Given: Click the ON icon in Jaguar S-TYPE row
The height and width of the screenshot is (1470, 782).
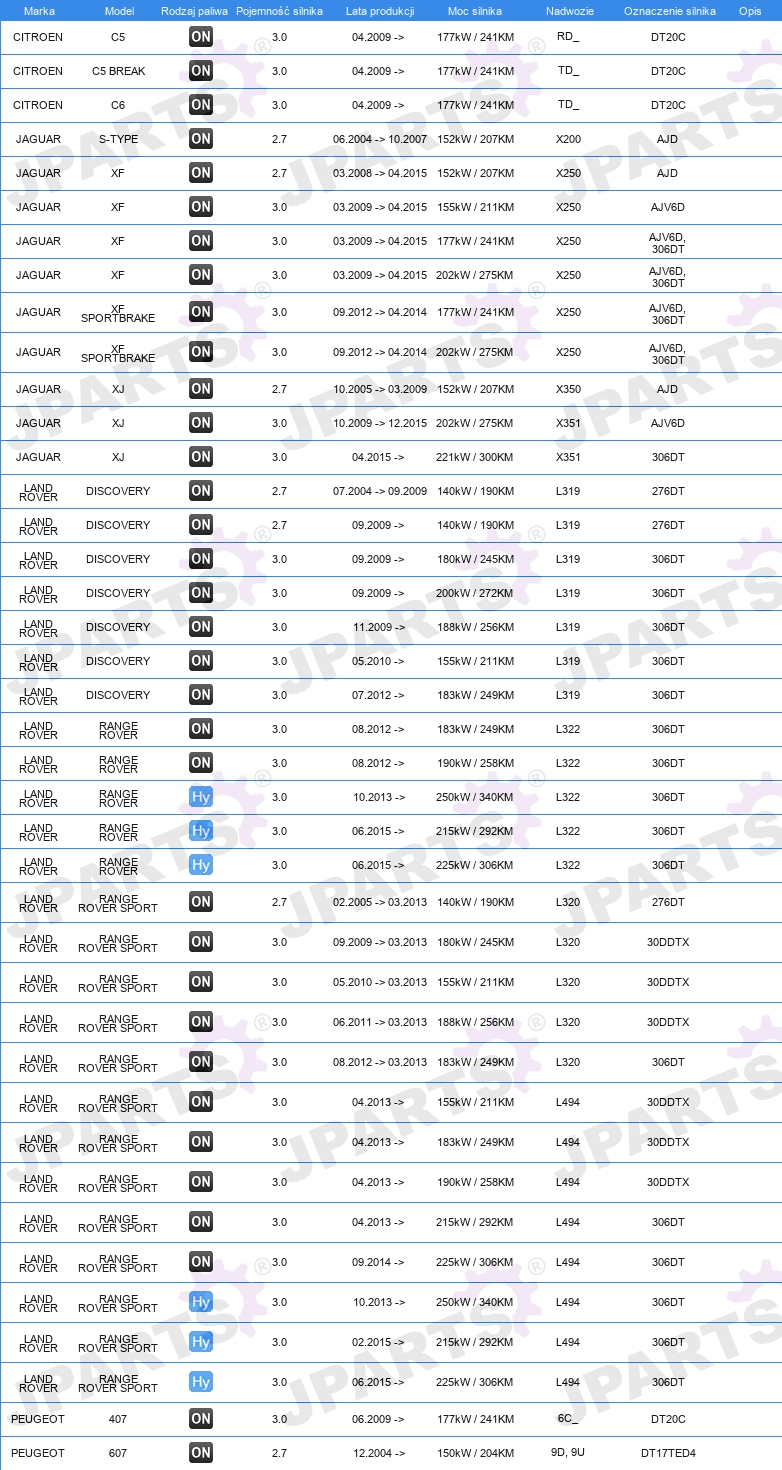Looking at the screenshot, I should [x=201, y=139].
